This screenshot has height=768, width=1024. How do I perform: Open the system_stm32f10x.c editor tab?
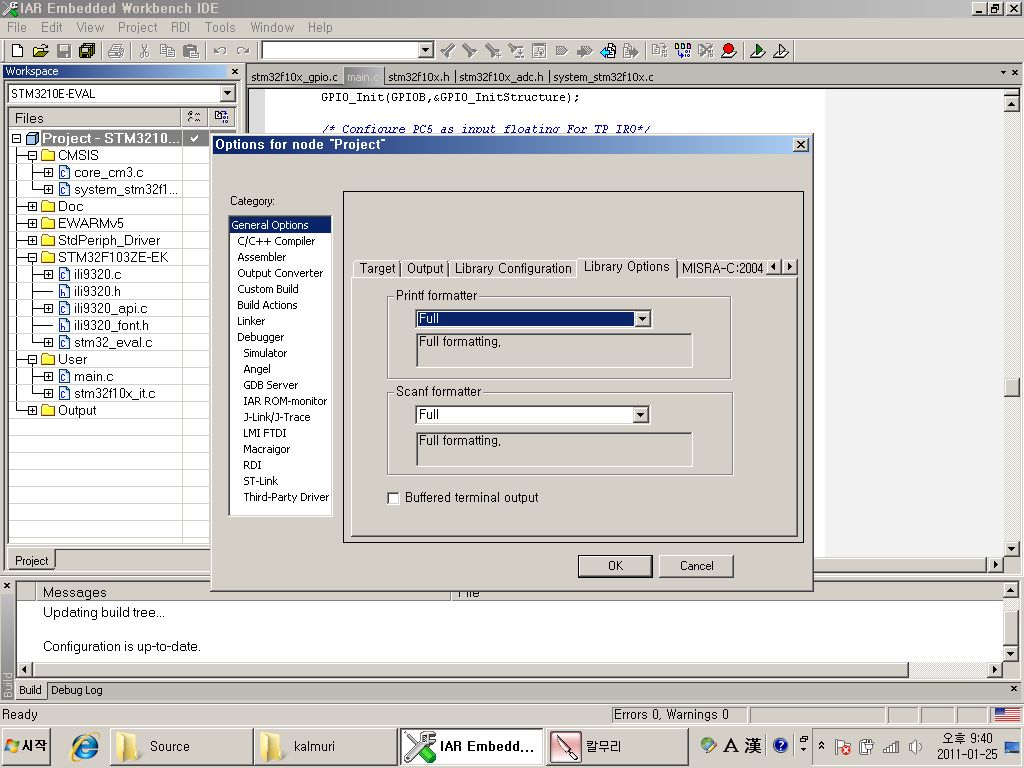pos(603,76)
